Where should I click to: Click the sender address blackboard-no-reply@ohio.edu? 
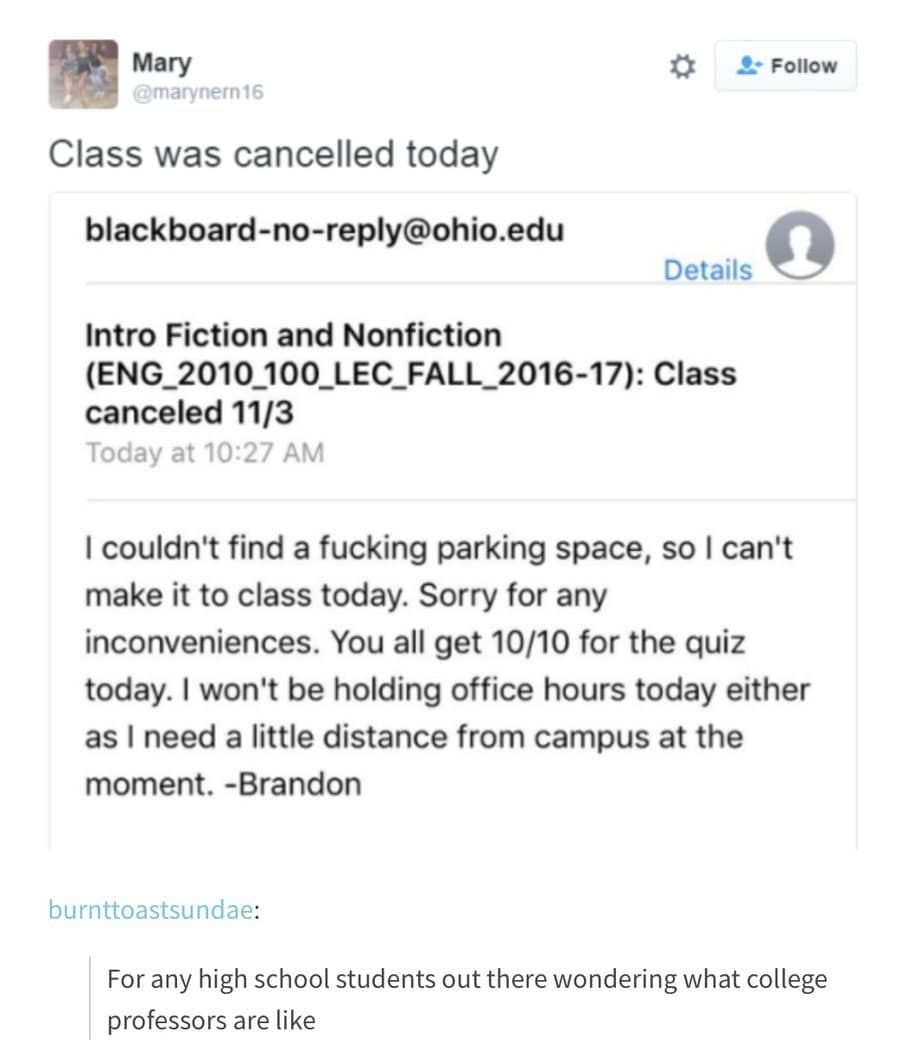click(x=324, y=230)
